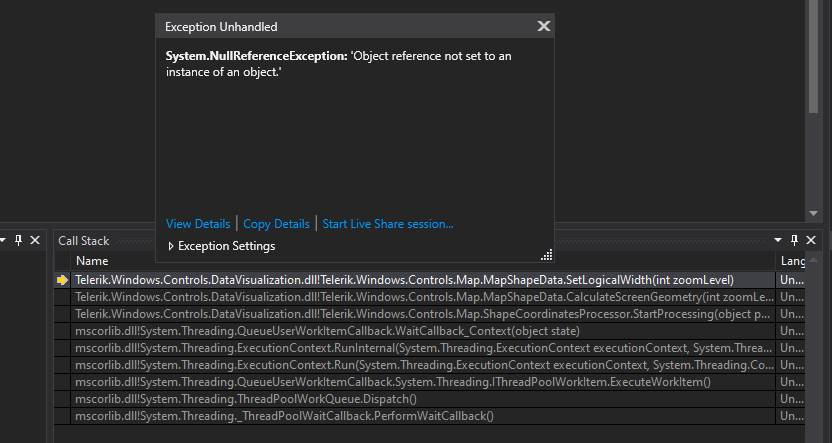This screenshot has width=832, height=443.
Task: Click the Copy Details link
Action: (276, 224)
